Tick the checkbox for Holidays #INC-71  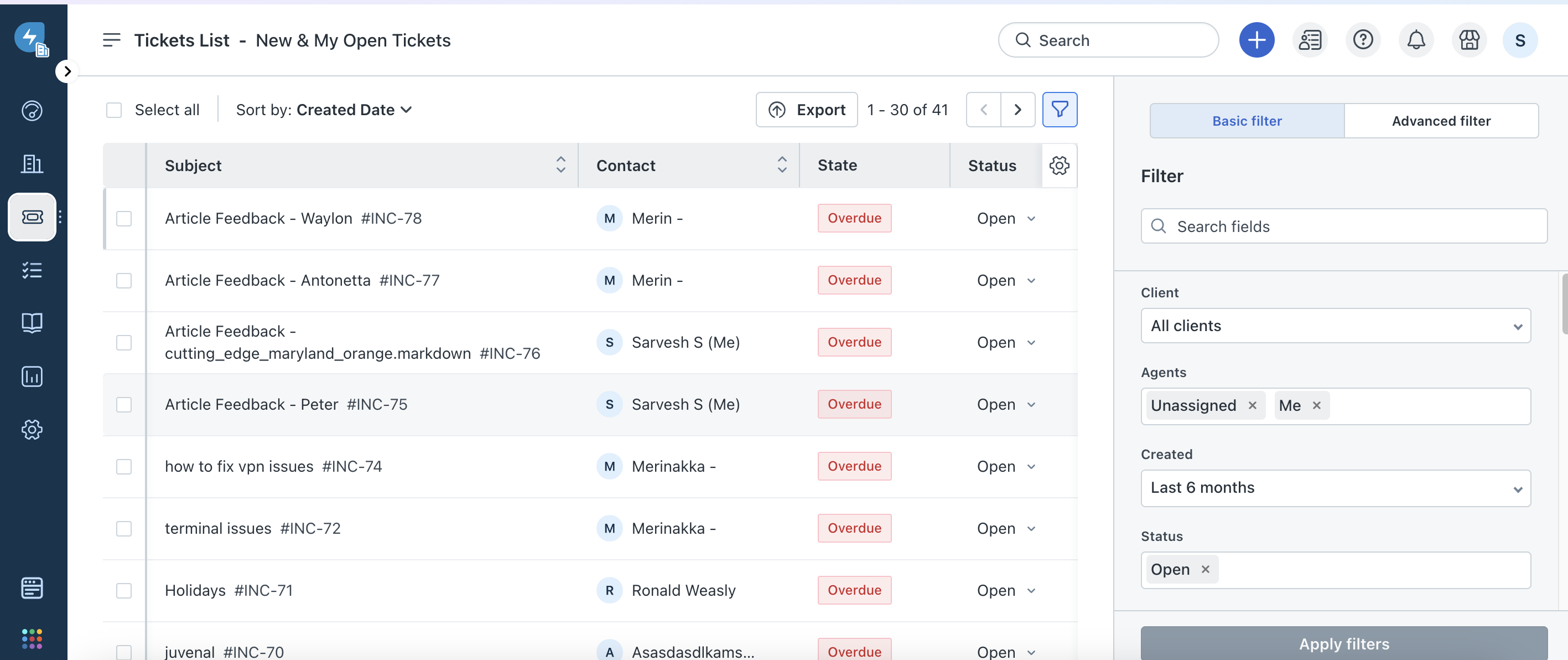point(124,591)
